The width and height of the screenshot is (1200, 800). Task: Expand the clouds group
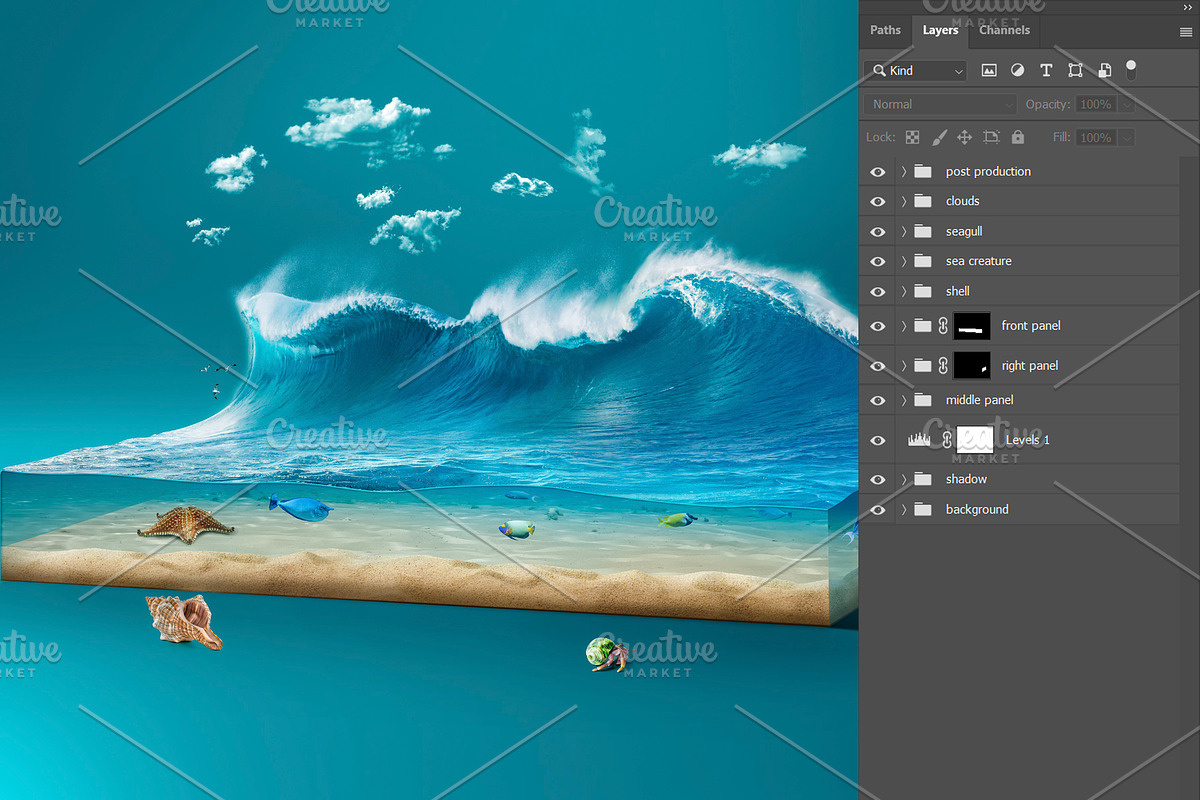click(904, 201)
